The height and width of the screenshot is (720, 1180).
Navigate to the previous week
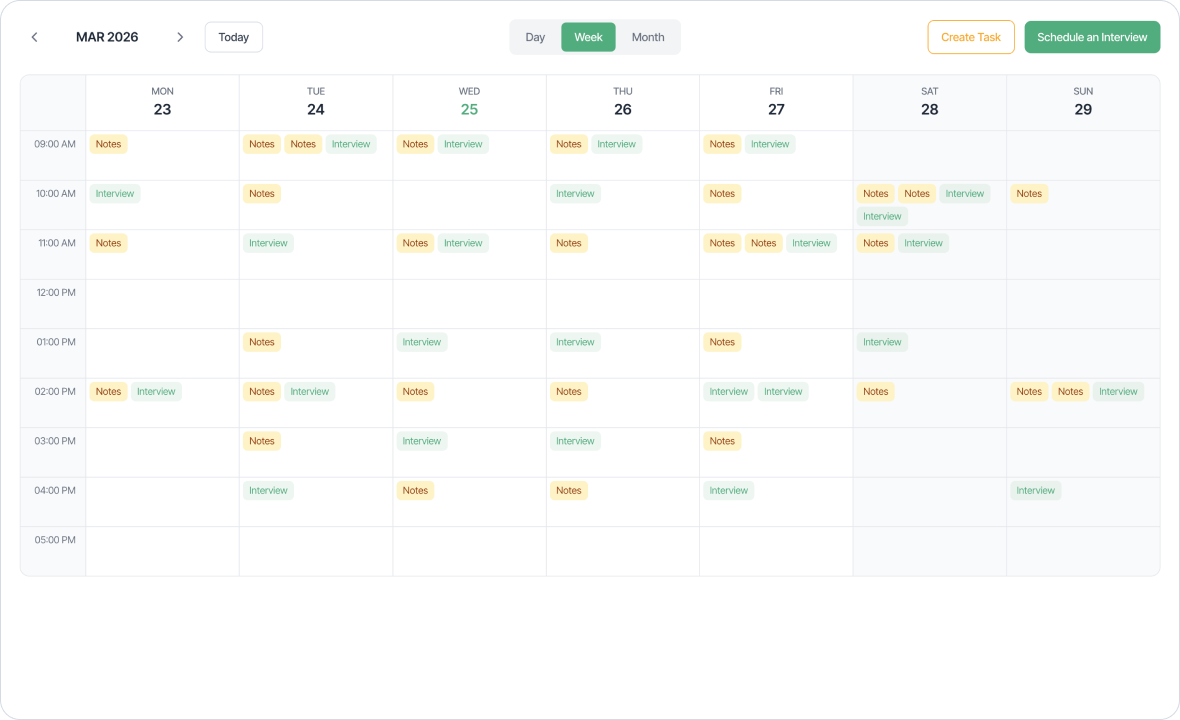pyautogui.click(x=34, y=36)
